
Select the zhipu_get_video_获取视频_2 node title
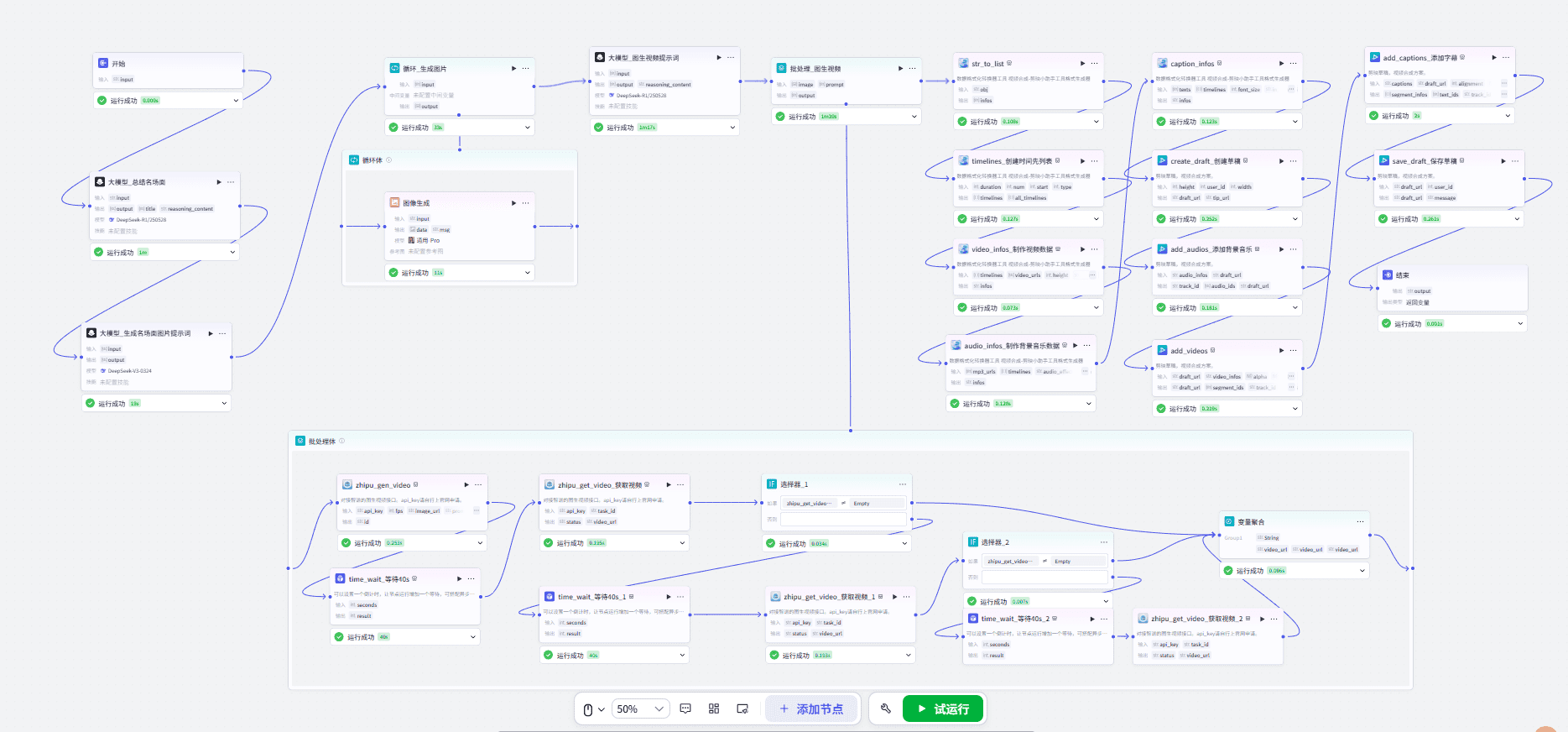(1196, 619)
